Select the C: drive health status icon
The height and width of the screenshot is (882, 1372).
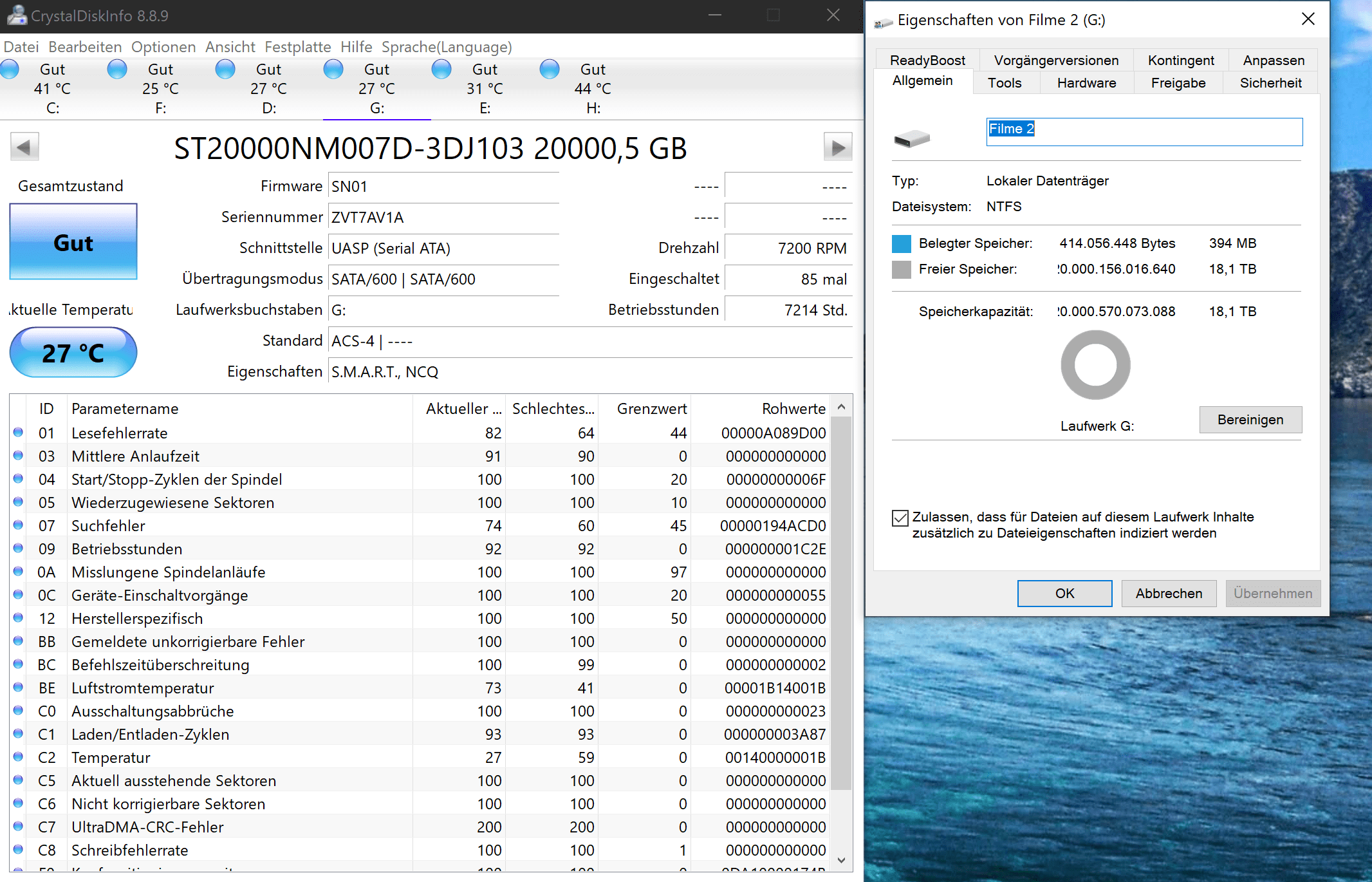pos(10,69)
